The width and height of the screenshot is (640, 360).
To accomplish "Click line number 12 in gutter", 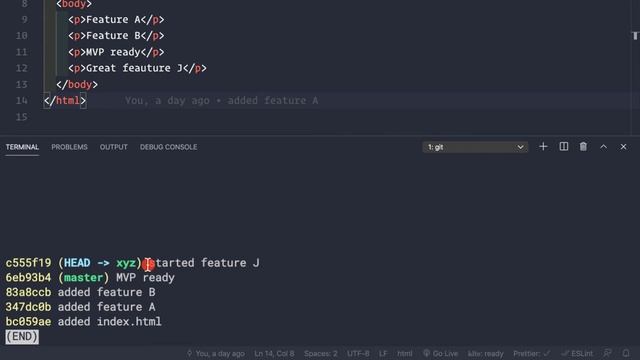I will (22, 68).
